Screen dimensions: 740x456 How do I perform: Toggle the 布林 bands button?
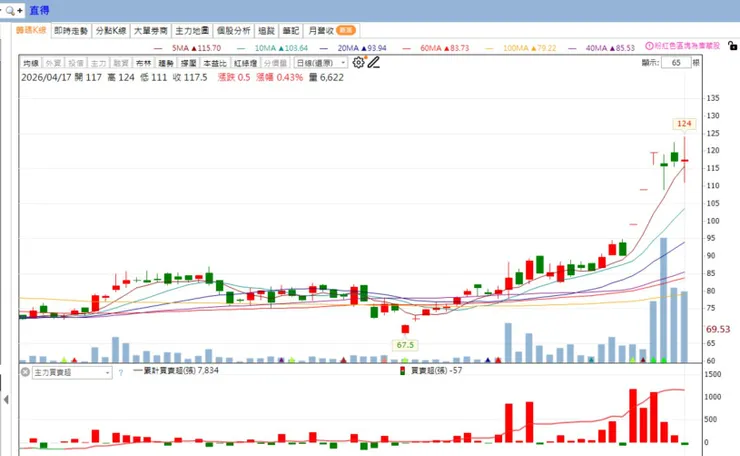143,63
